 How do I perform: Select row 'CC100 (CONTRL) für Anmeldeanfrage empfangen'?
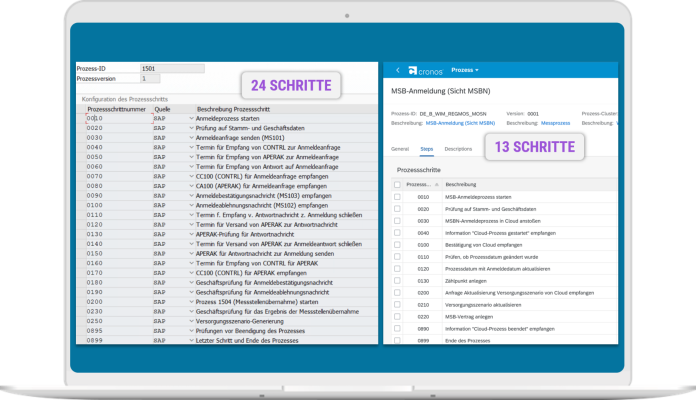tap(262, 176)
